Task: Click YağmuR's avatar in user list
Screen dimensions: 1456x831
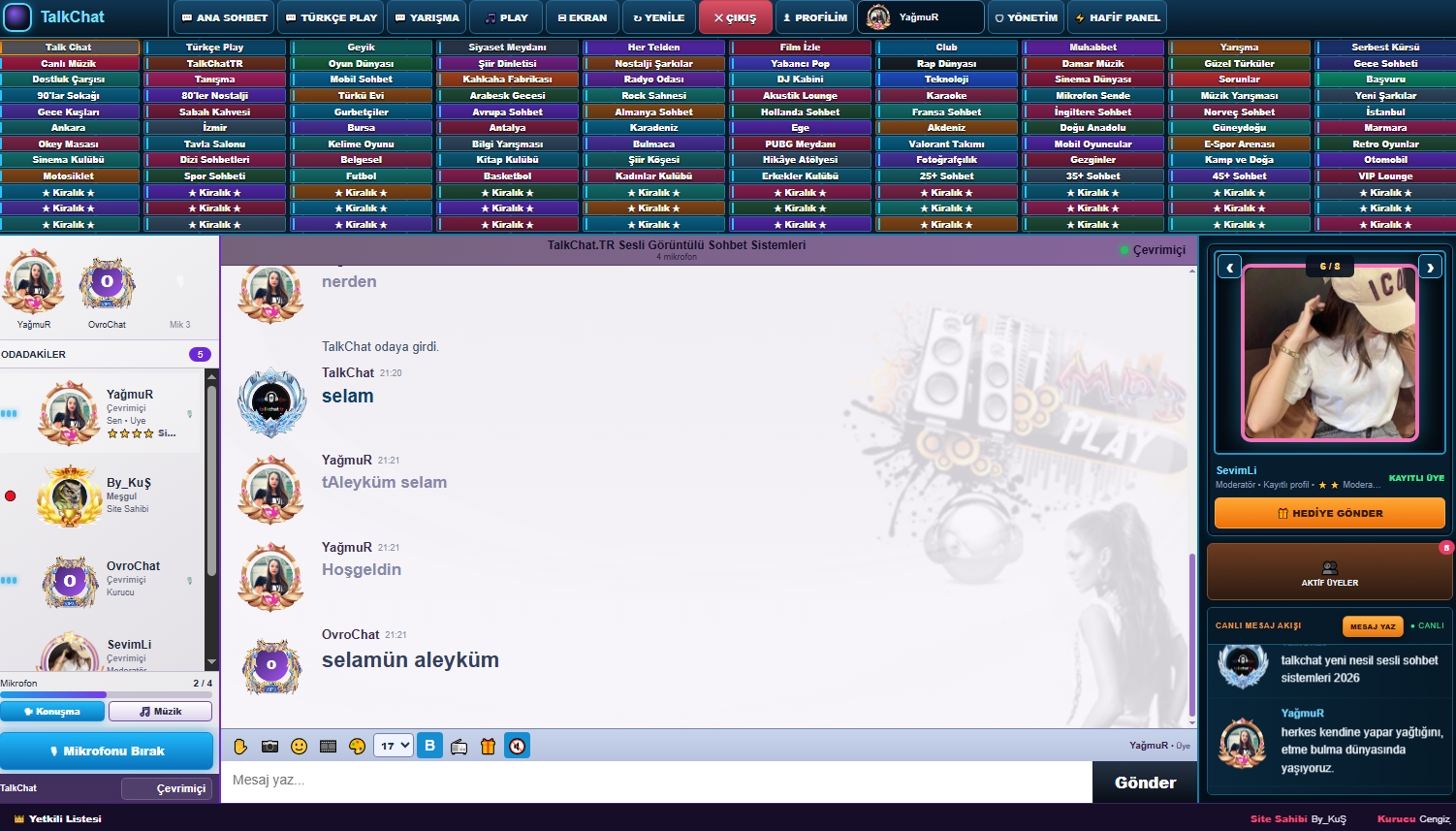Action: click(x=69, y=413)
